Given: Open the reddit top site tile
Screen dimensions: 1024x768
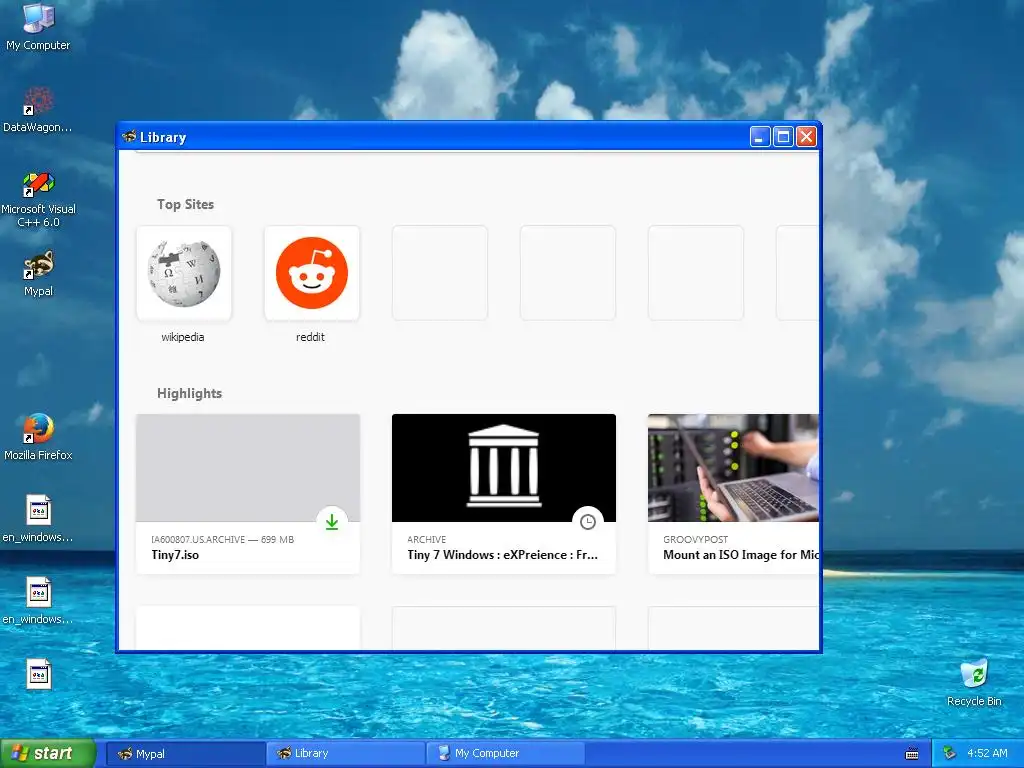Looking at the screenshot, I should coord(312,273).
